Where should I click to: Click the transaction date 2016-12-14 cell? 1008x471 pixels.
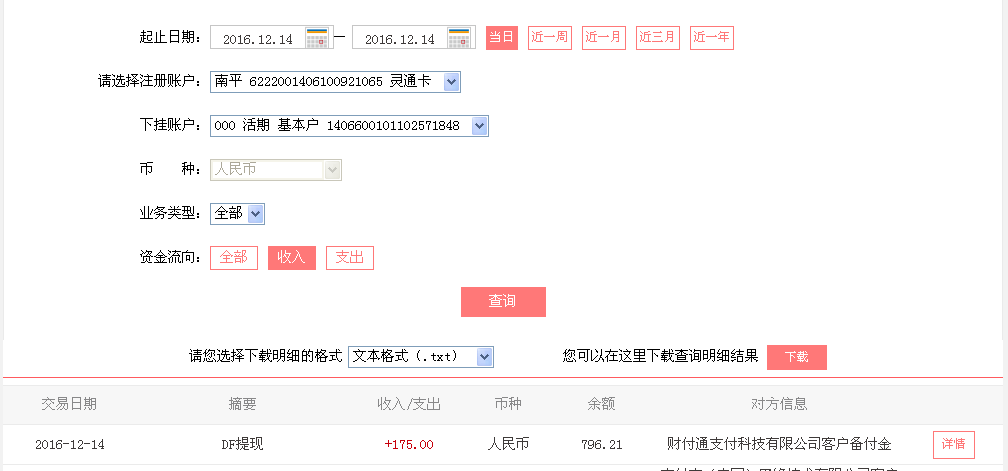pos(70,445)
